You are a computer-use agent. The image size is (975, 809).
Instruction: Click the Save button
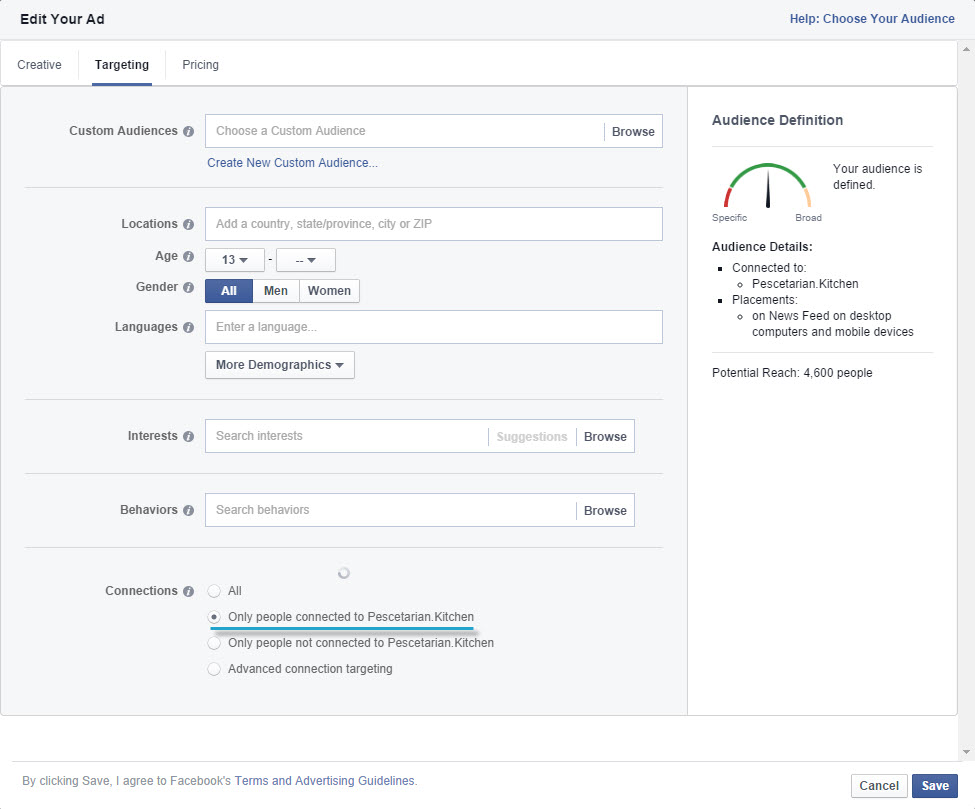(935, 785)
